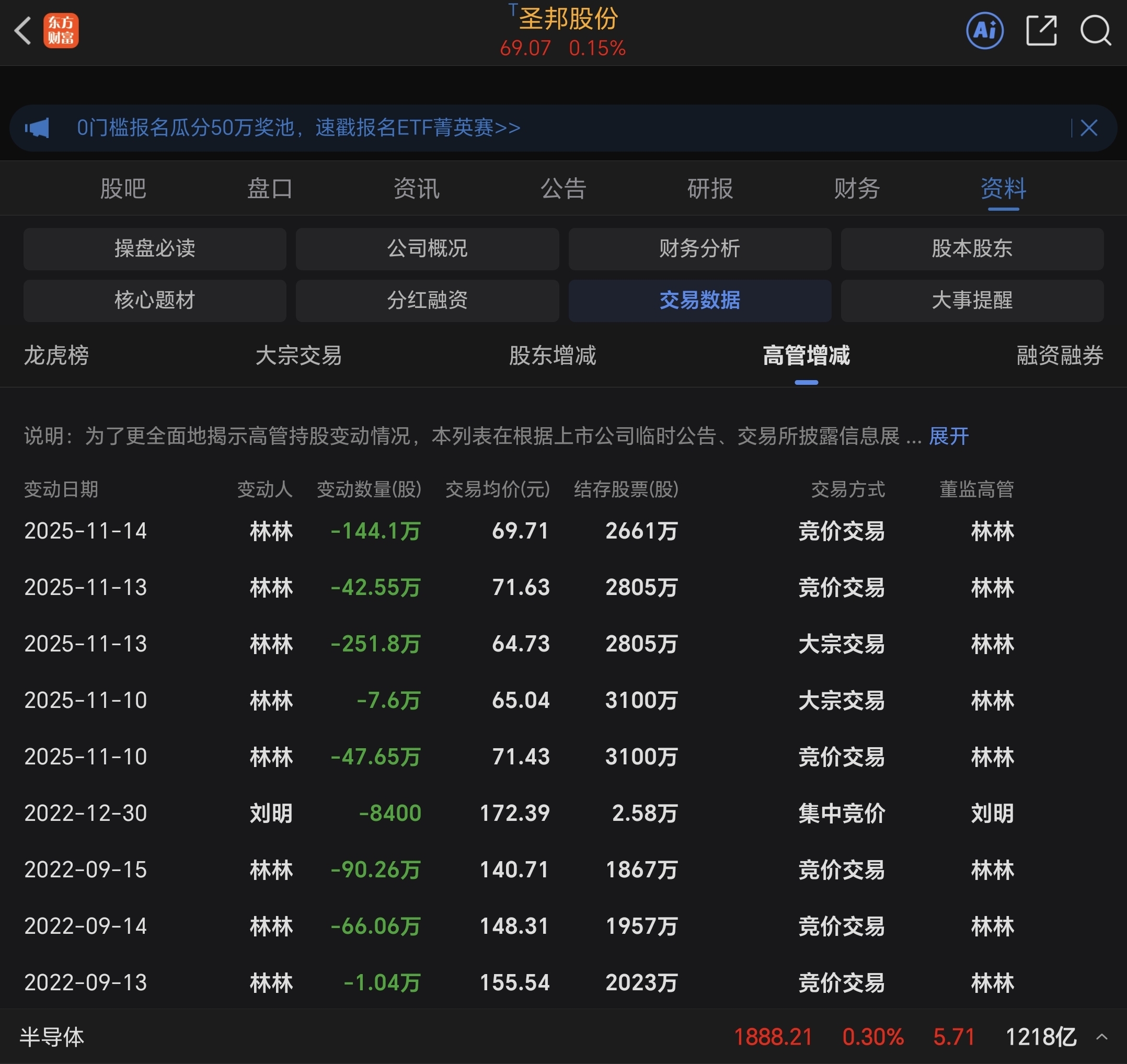Open the search magnifier icon
Image resolution: width=1127 pixels, height=1064 pixels.
1095,31
